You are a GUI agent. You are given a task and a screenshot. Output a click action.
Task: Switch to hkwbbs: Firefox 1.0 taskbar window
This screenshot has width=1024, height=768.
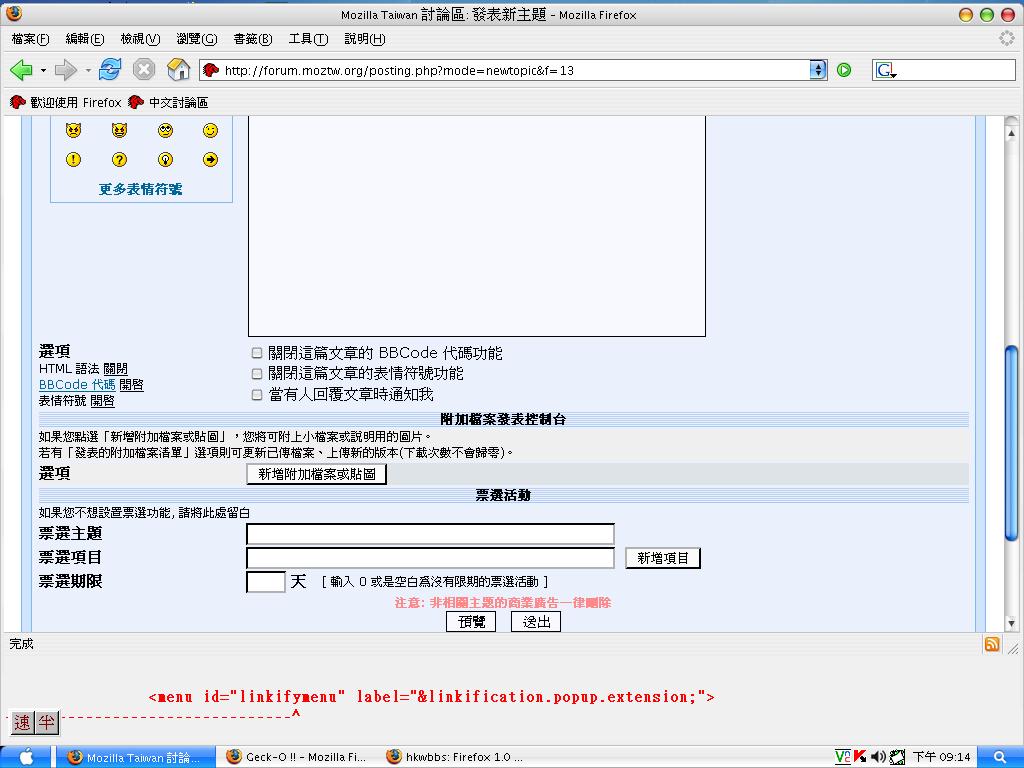455,757
